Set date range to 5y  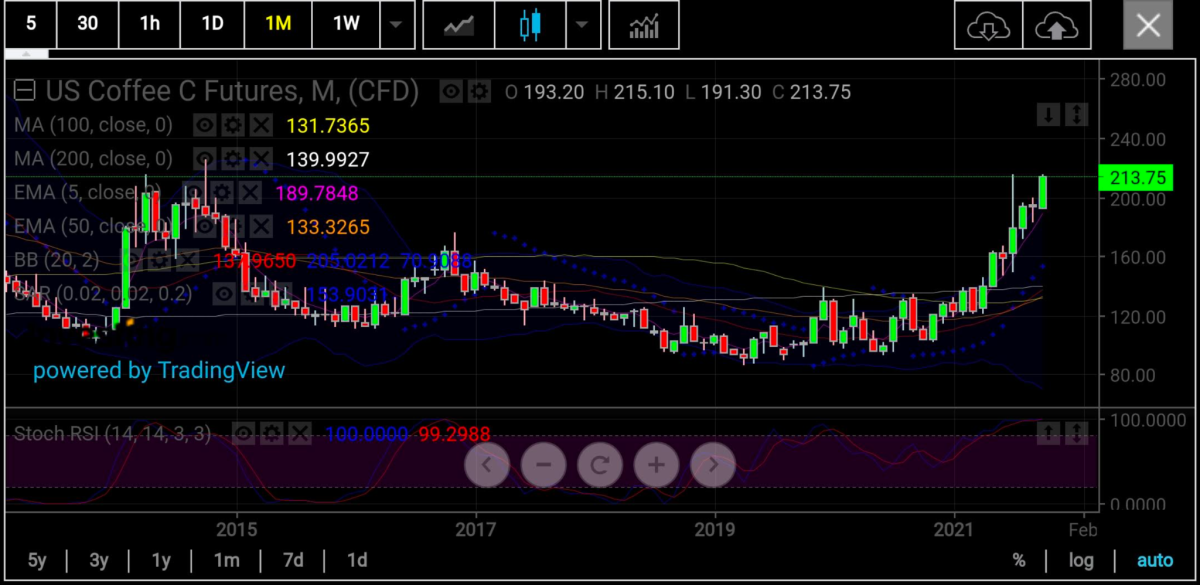coord(37,560)
